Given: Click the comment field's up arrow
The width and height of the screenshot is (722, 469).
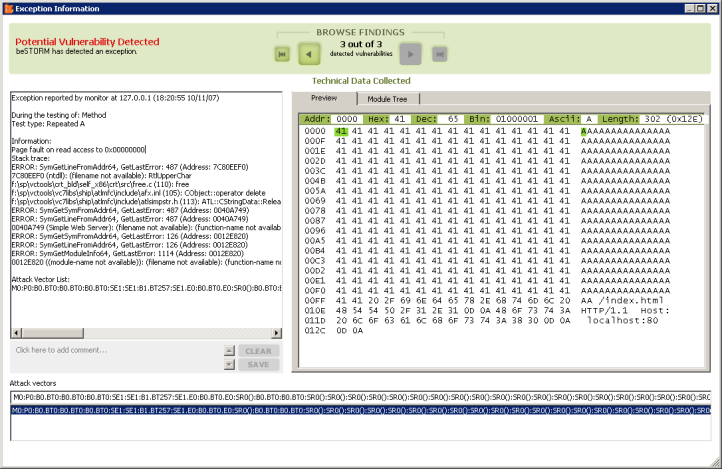Looking at the screenshot, I should point(229,351).
